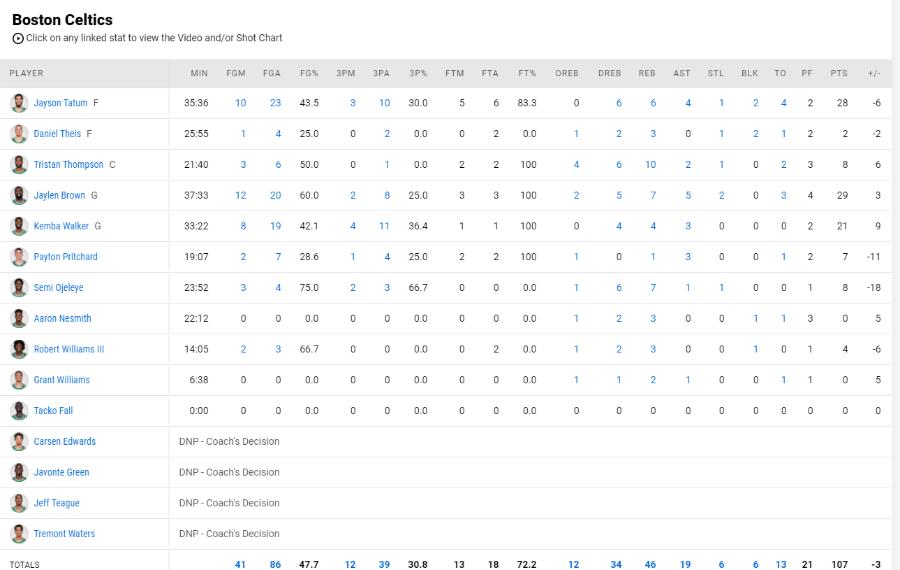Image resolution: width=900 pixels, height=570 pixels.
Task: Click Daniel Theis's headshot avatar
Action: point(19,134)
